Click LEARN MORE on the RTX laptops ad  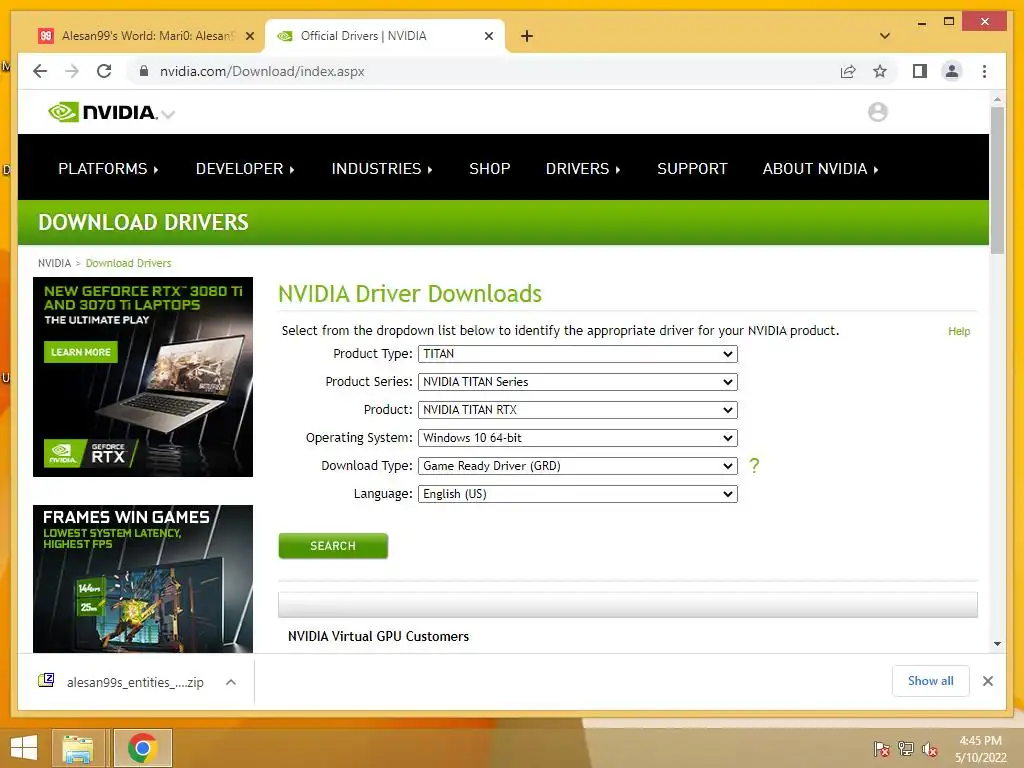(81, 352)
